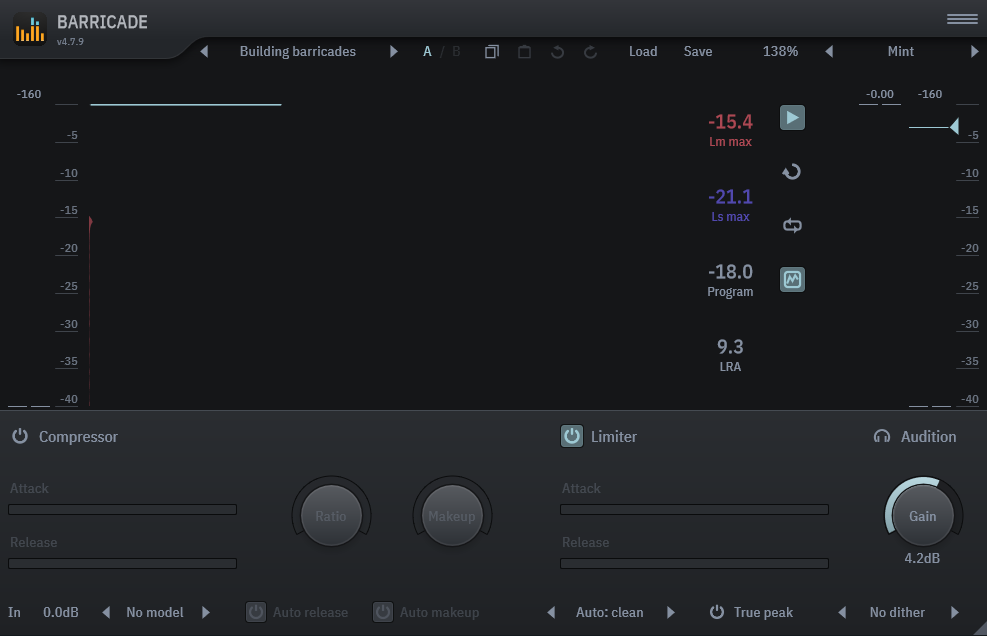Click the Compressor Release slider

click(x=122, y=564)
